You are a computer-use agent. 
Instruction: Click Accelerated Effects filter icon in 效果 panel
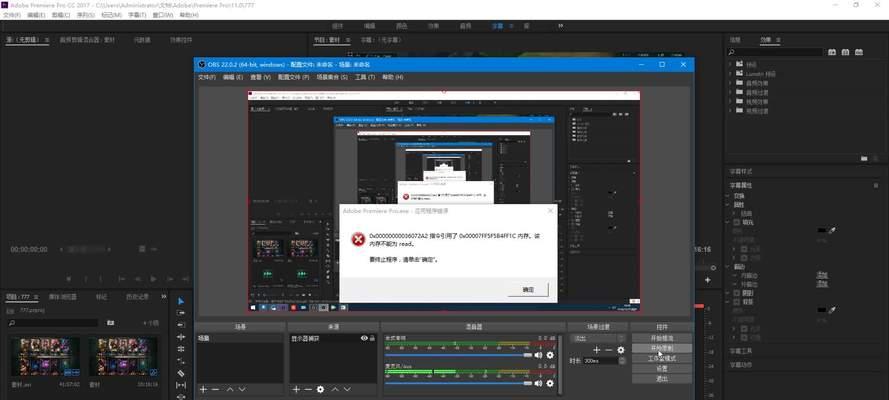coord(832,52)
